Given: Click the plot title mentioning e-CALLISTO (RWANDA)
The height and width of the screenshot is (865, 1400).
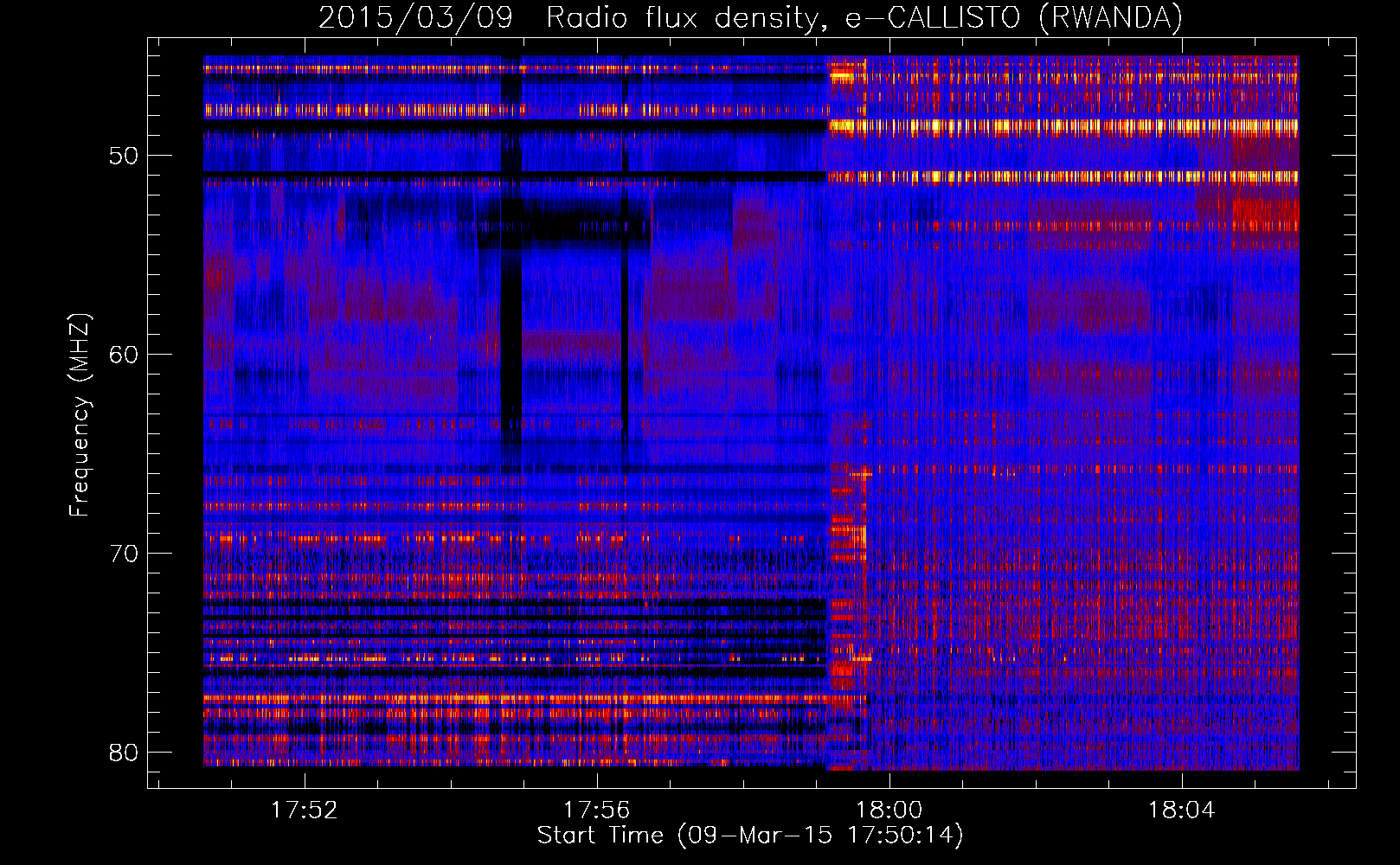Looking at the screenshot, I should 750,17.
